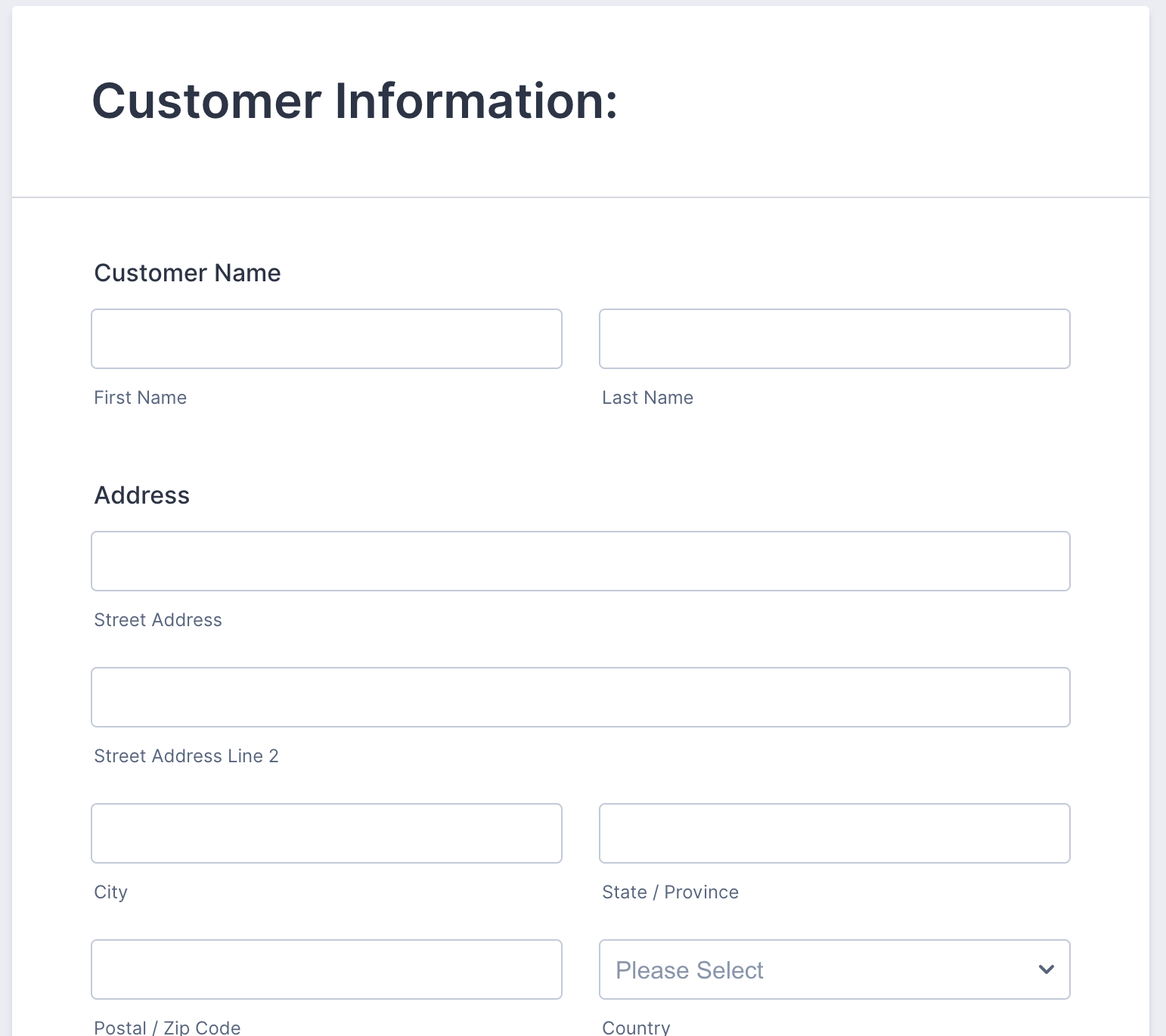
Task: Click the Customer Name section label
Action: 187,273
